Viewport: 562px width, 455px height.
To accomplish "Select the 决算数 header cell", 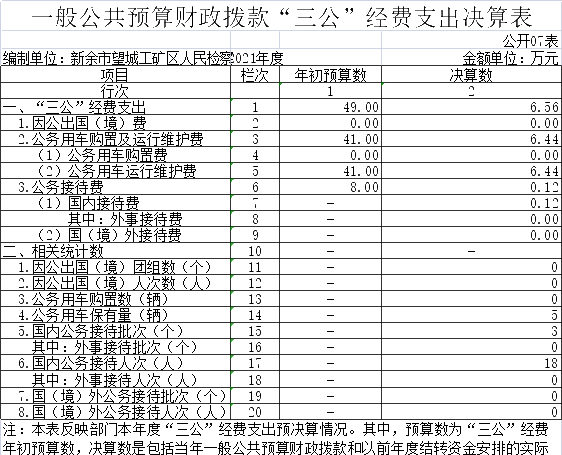I will (x=471, y=75).
